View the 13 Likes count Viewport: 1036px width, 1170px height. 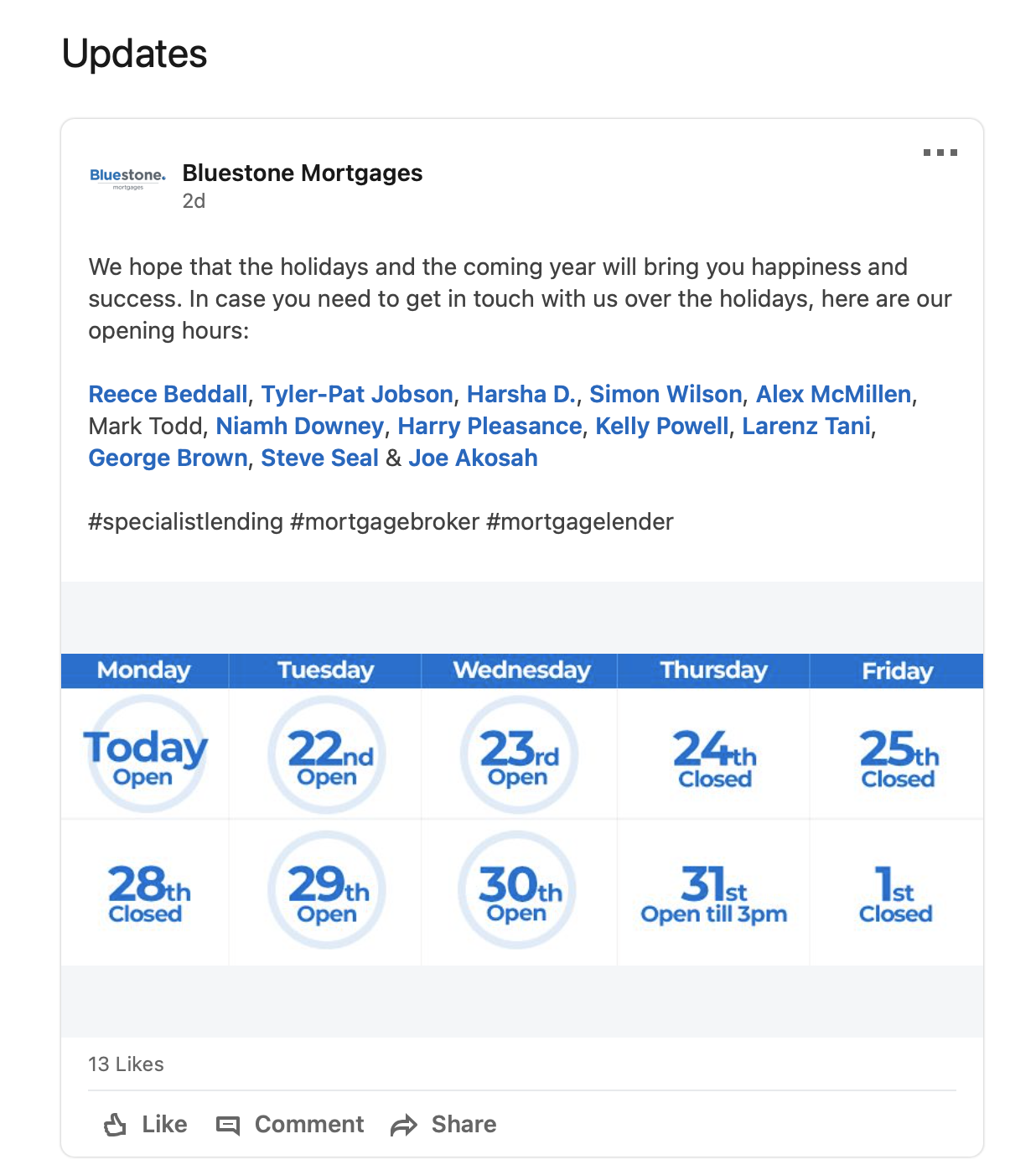coord(127,1064)
